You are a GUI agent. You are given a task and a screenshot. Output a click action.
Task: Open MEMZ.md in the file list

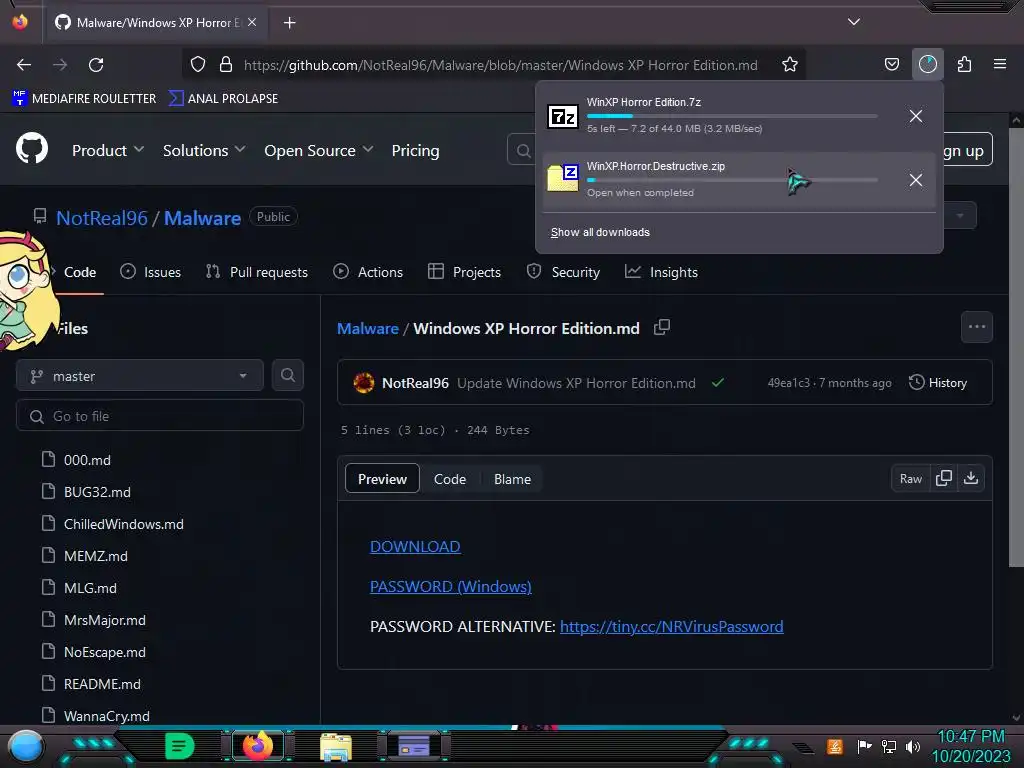click(95, 556)
